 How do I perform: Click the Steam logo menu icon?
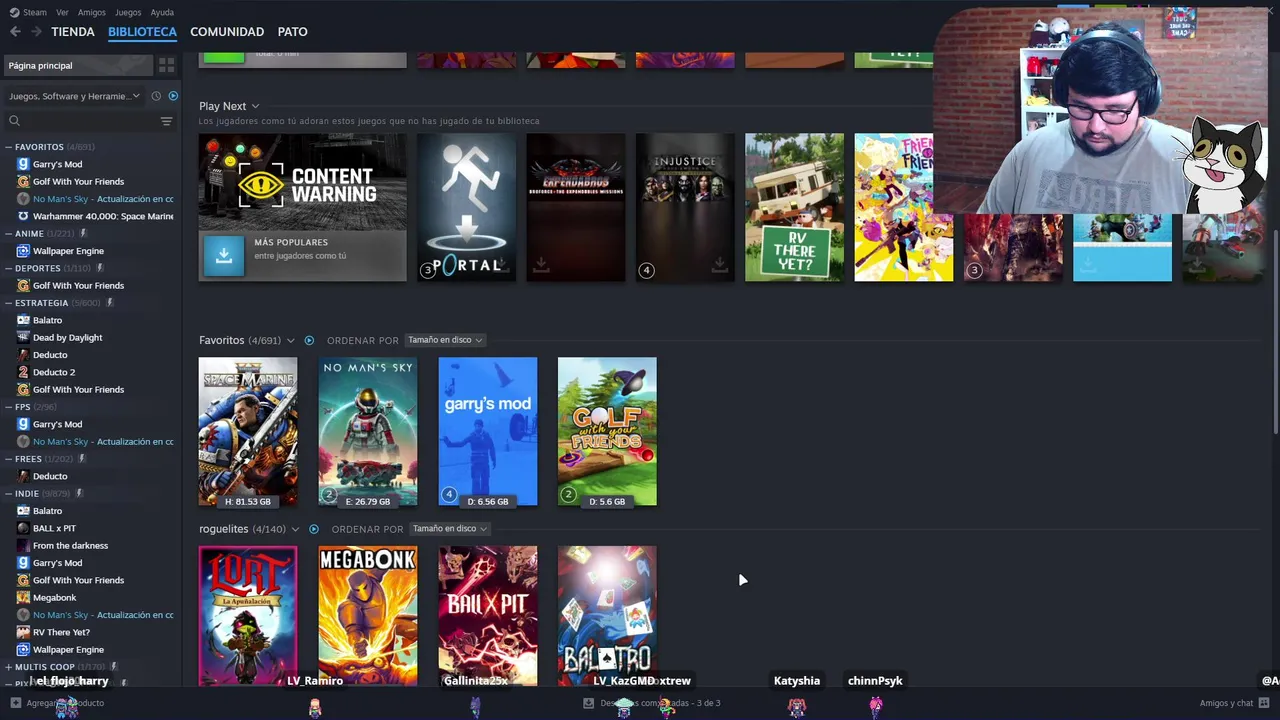tap(14, 12)
